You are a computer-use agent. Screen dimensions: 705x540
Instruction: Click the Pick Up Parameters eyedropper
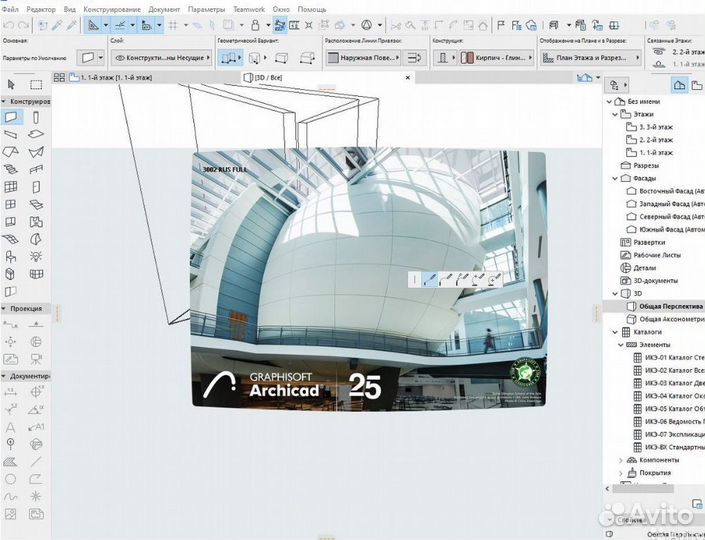tap(56, 26)
